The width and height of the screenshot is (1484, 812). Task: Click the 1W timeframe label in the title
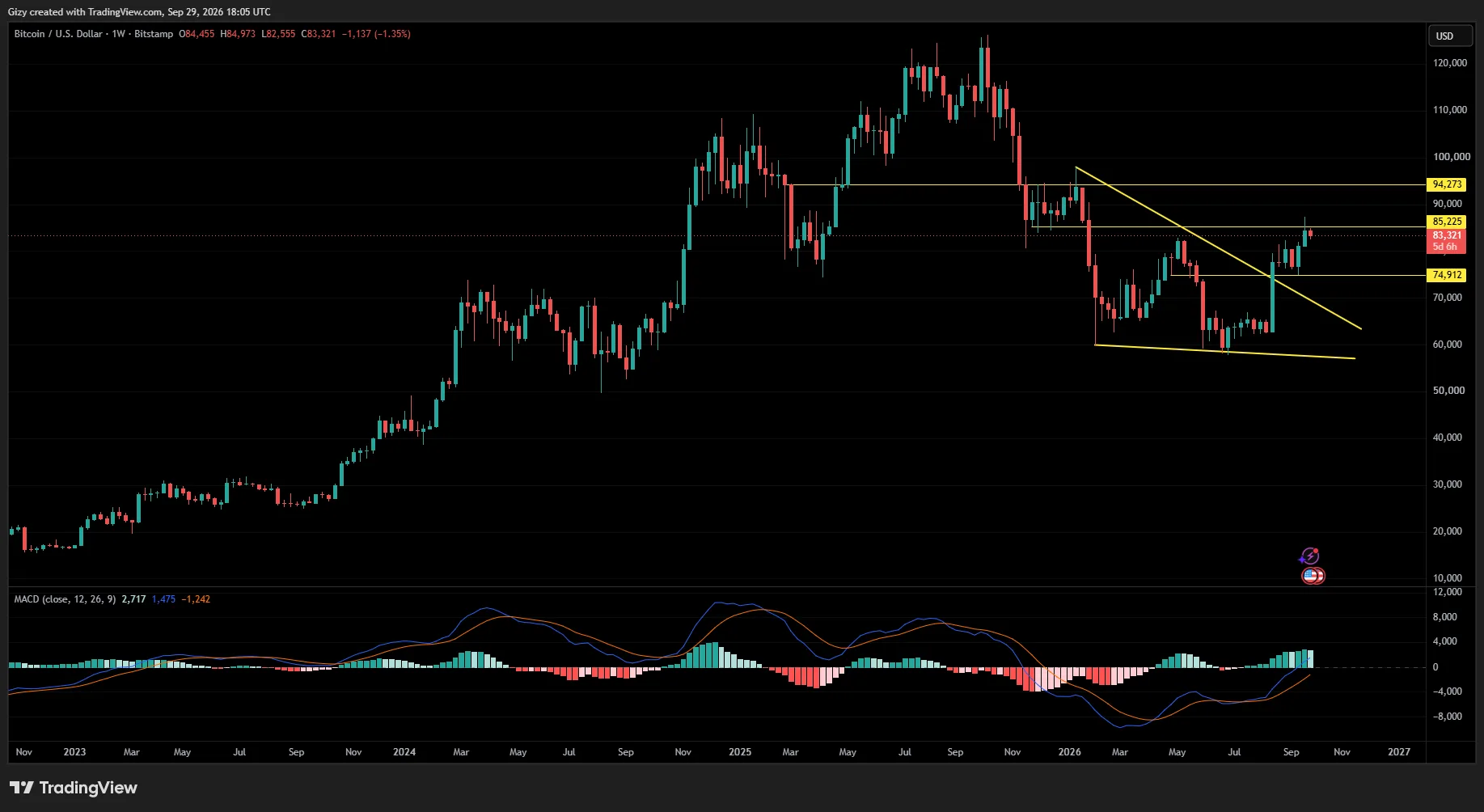(x=119, y=34)
